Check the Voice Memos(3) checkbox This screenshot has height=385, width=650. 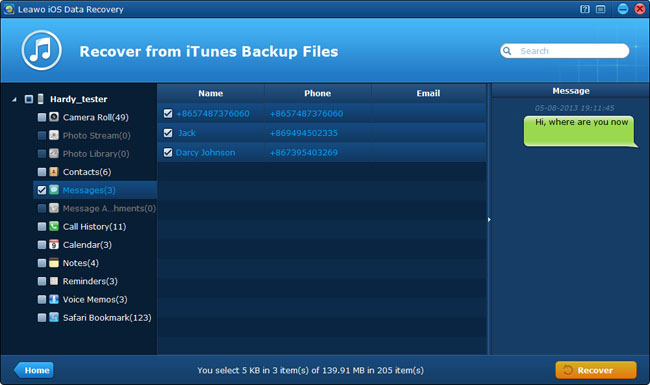click(42, 300)
